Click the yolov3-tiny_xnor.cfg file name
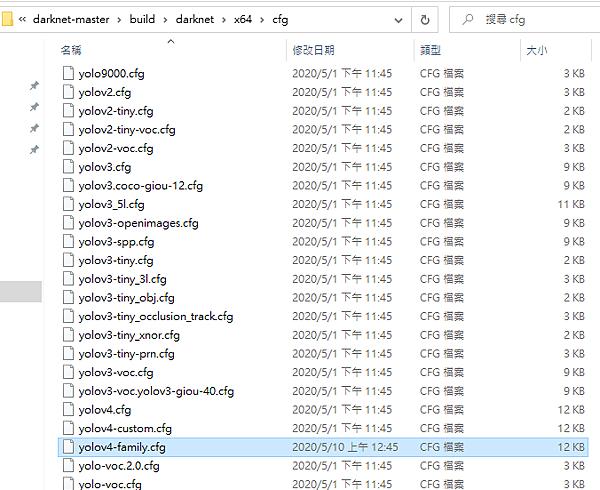600x490 pixels. 129,335
